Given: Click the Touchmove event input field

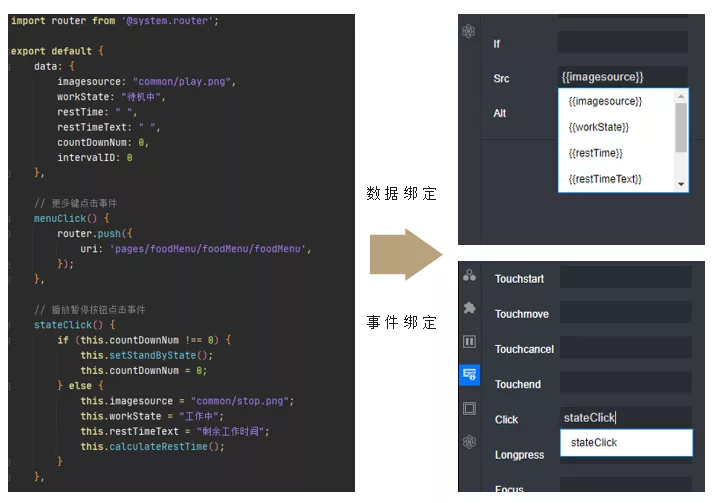Looking at the screenshot, I should pyautogui.click(x=625, y=313).
